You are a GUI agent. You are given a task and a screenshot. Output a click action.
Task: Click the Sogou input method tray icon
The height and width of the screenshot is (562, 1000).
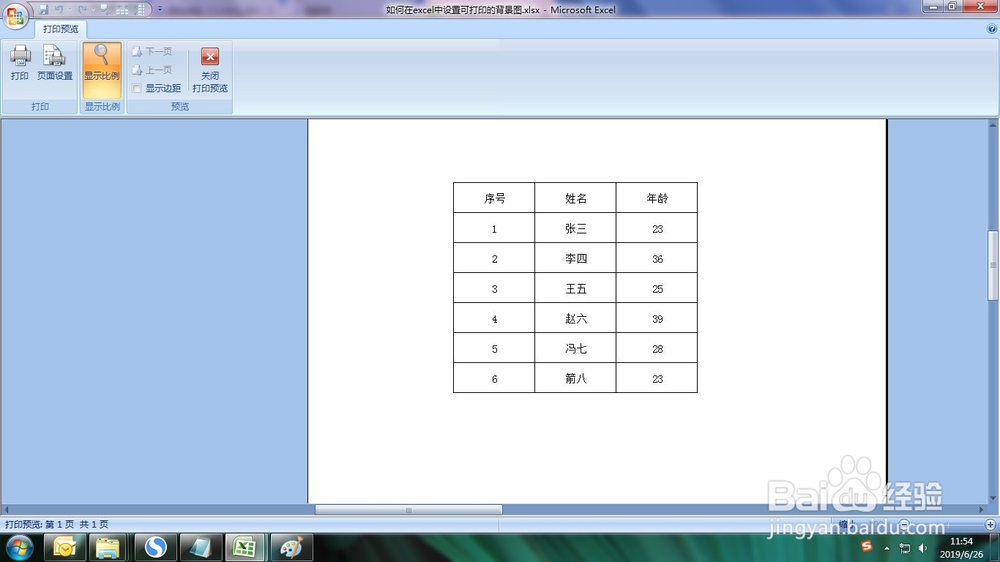click(866, 547)
